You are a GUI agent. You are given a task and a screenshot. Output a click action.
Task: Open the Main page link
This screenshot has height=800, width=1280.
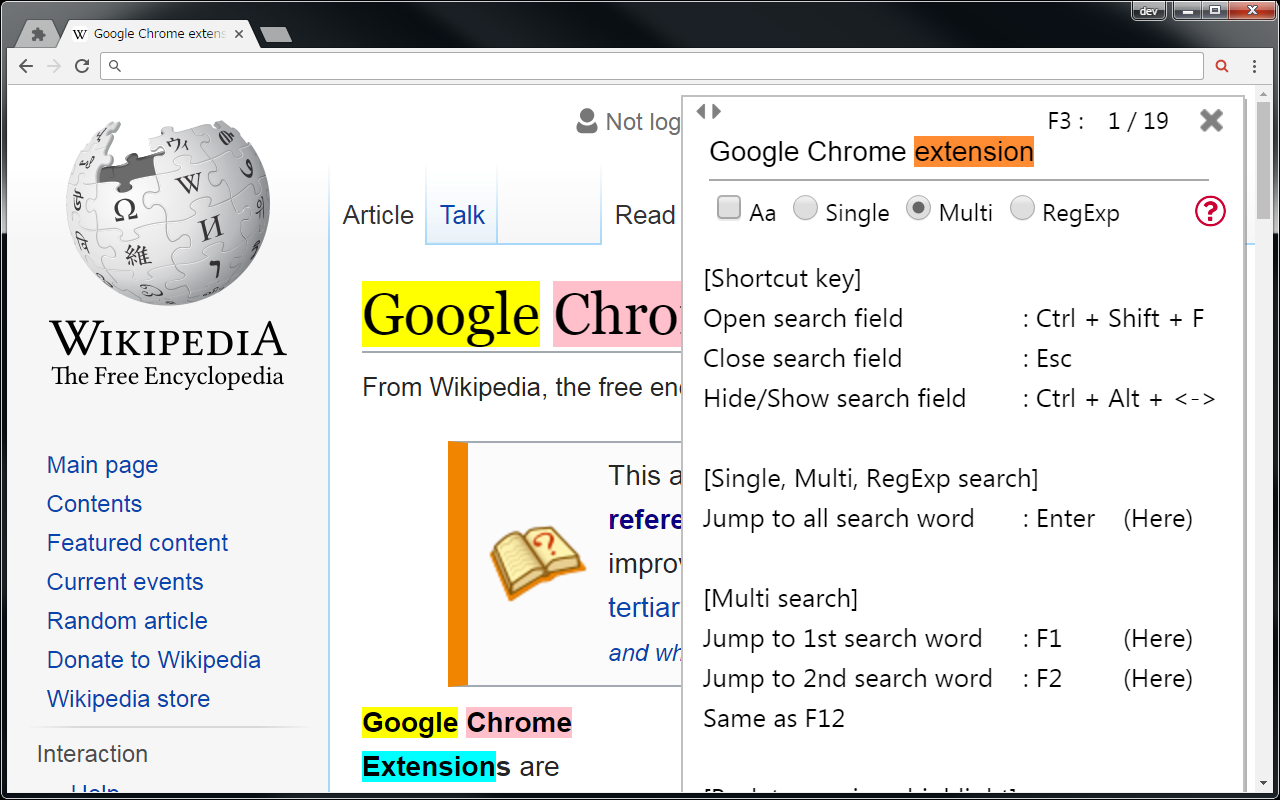pos(102,465)
